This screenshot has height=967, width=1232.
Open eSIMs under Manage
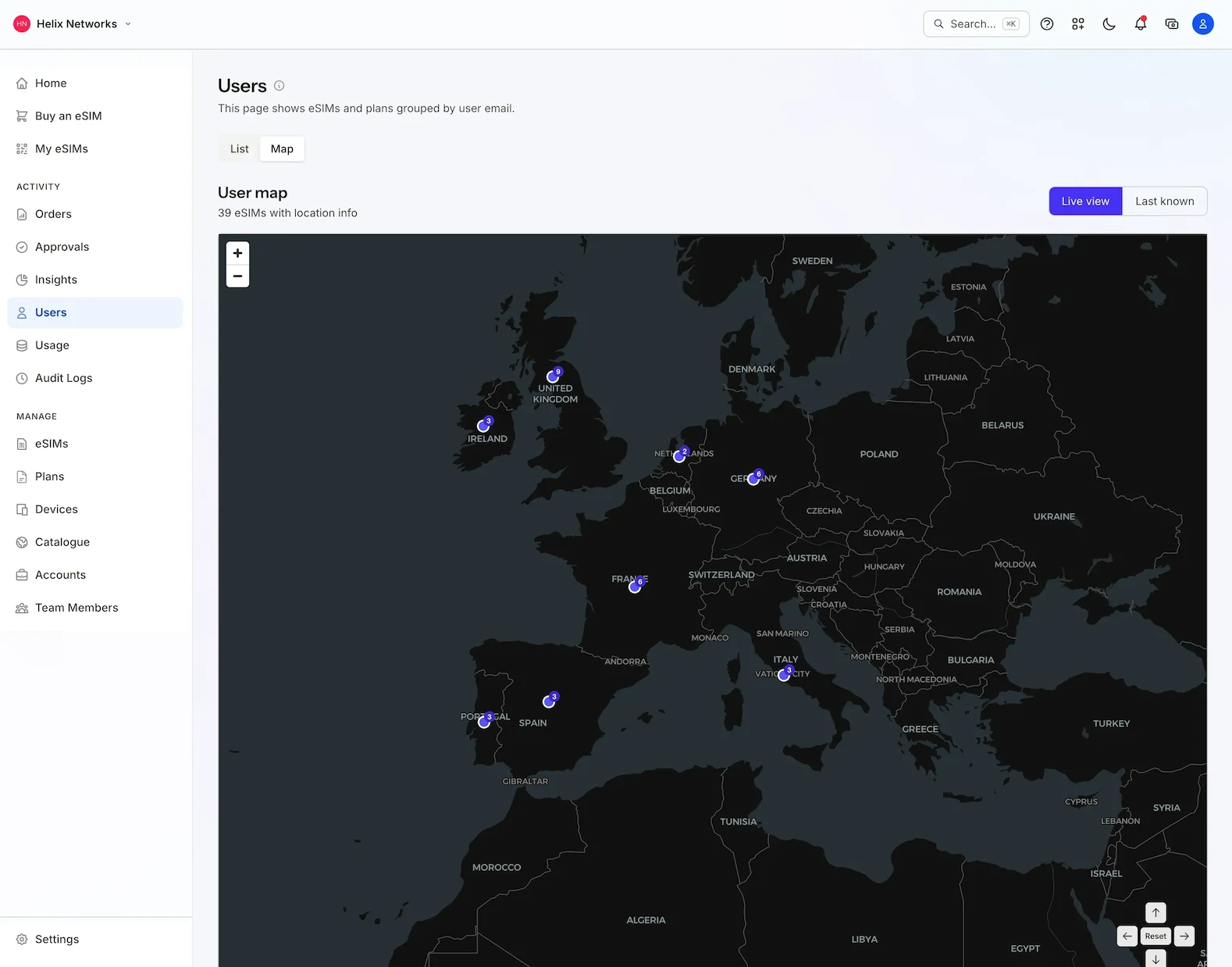(x=94, y=444)
